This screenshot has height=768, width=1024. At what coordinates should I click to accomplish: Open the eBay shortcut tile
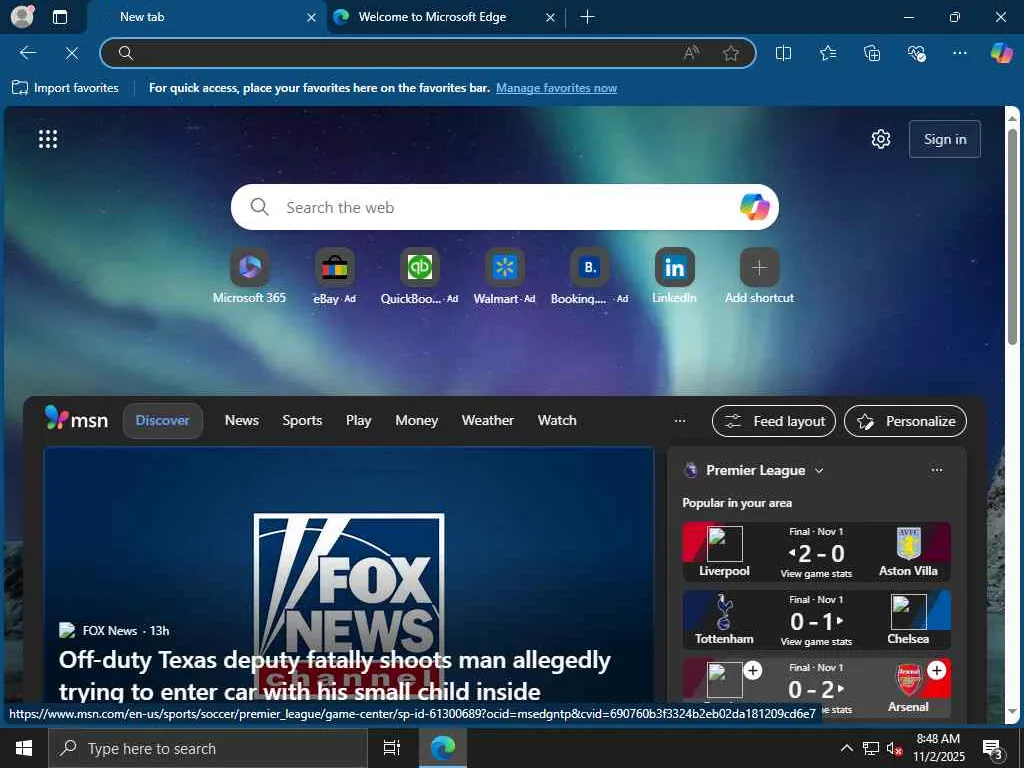point(334,276)
